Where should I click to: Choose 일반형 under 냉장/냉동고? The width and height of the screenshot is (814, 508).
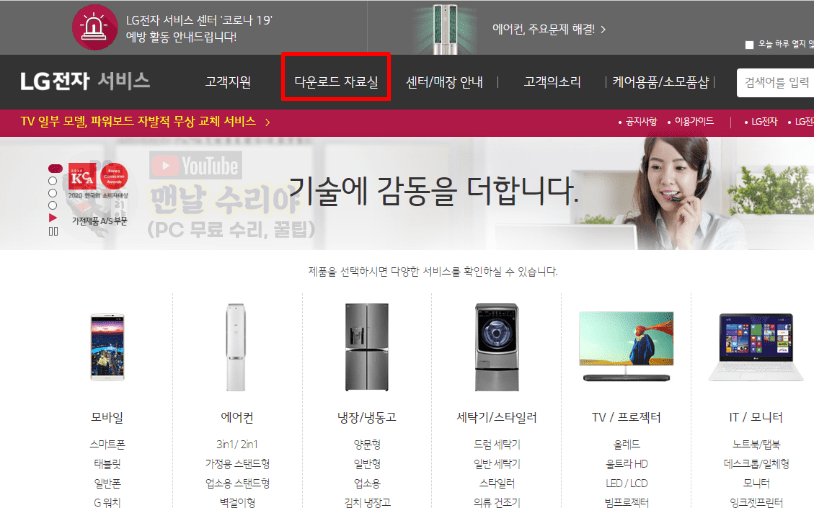click(x=367, y=463)
